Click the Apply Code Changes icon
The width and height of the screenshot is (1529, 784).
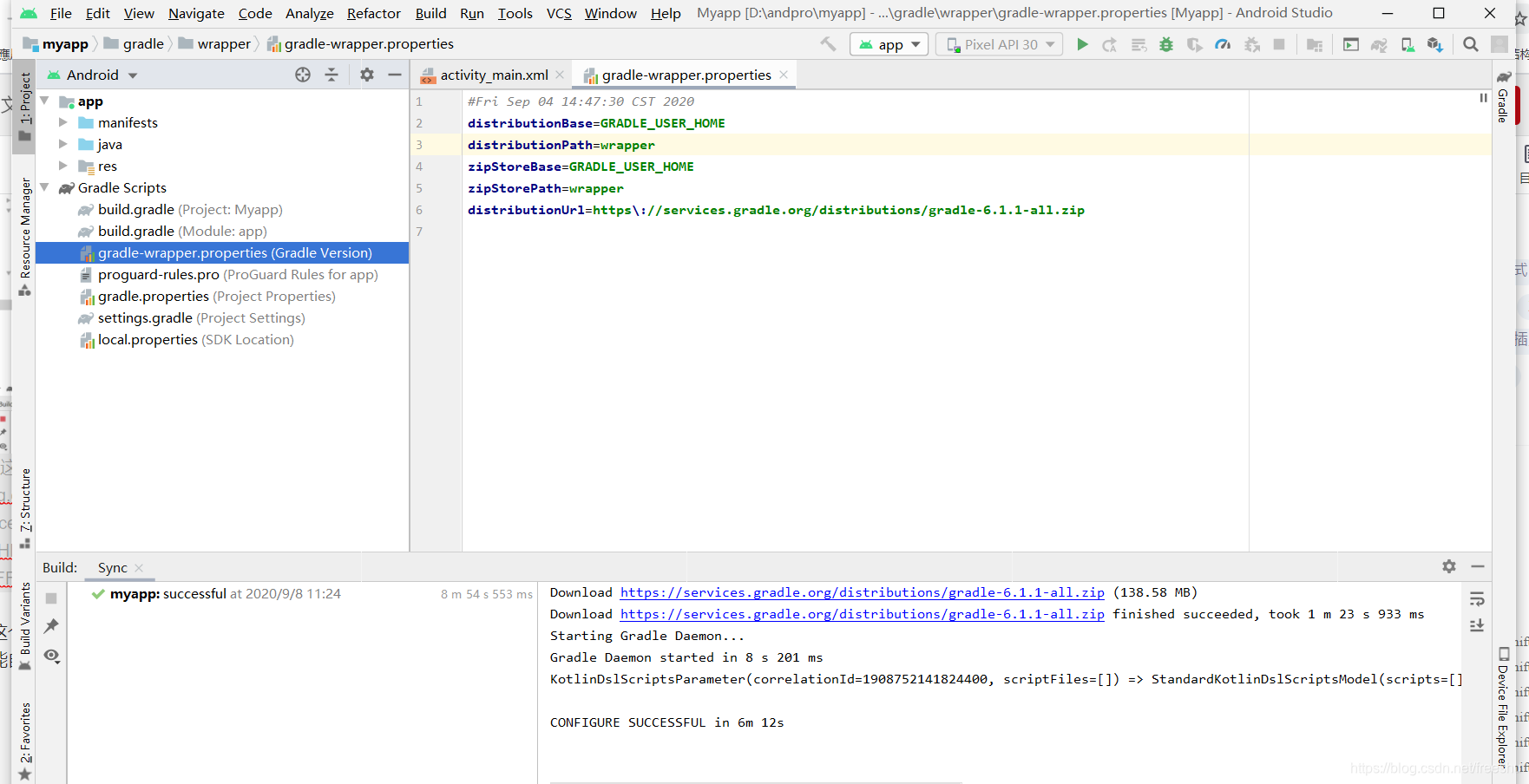point(1139,45)
